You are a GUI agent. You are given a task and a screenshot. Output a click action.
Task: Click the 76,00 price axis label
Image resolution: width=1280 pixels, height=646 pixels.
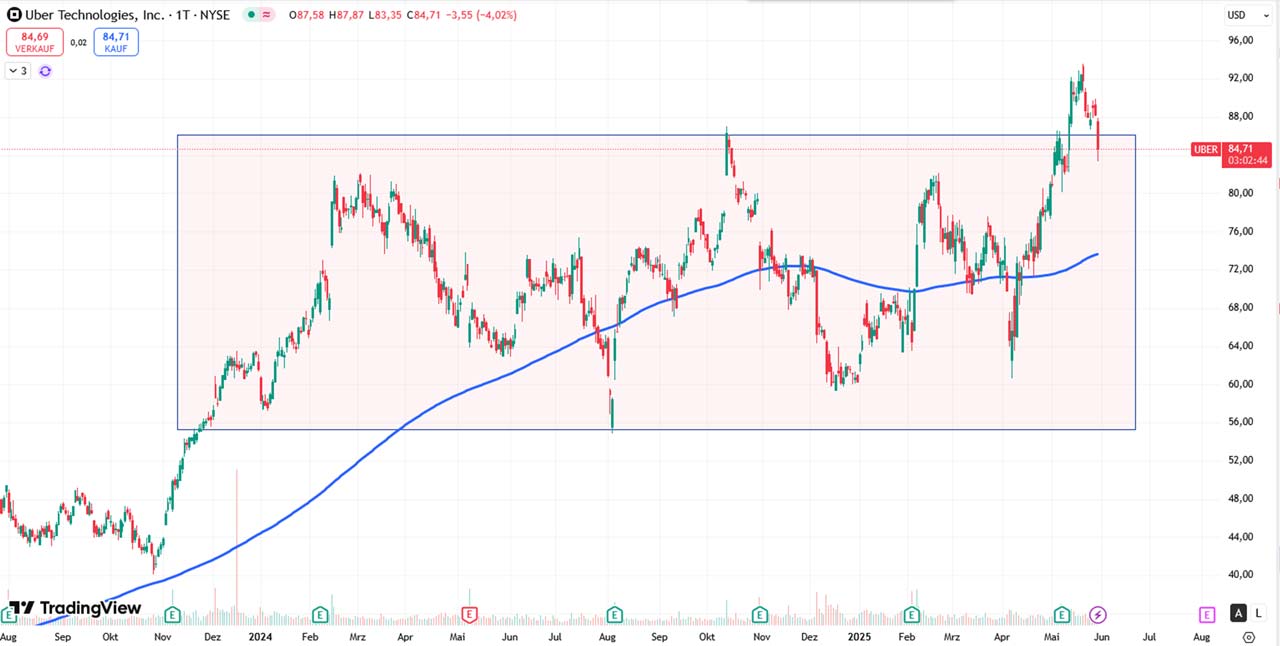click(x=1240, y=231)
